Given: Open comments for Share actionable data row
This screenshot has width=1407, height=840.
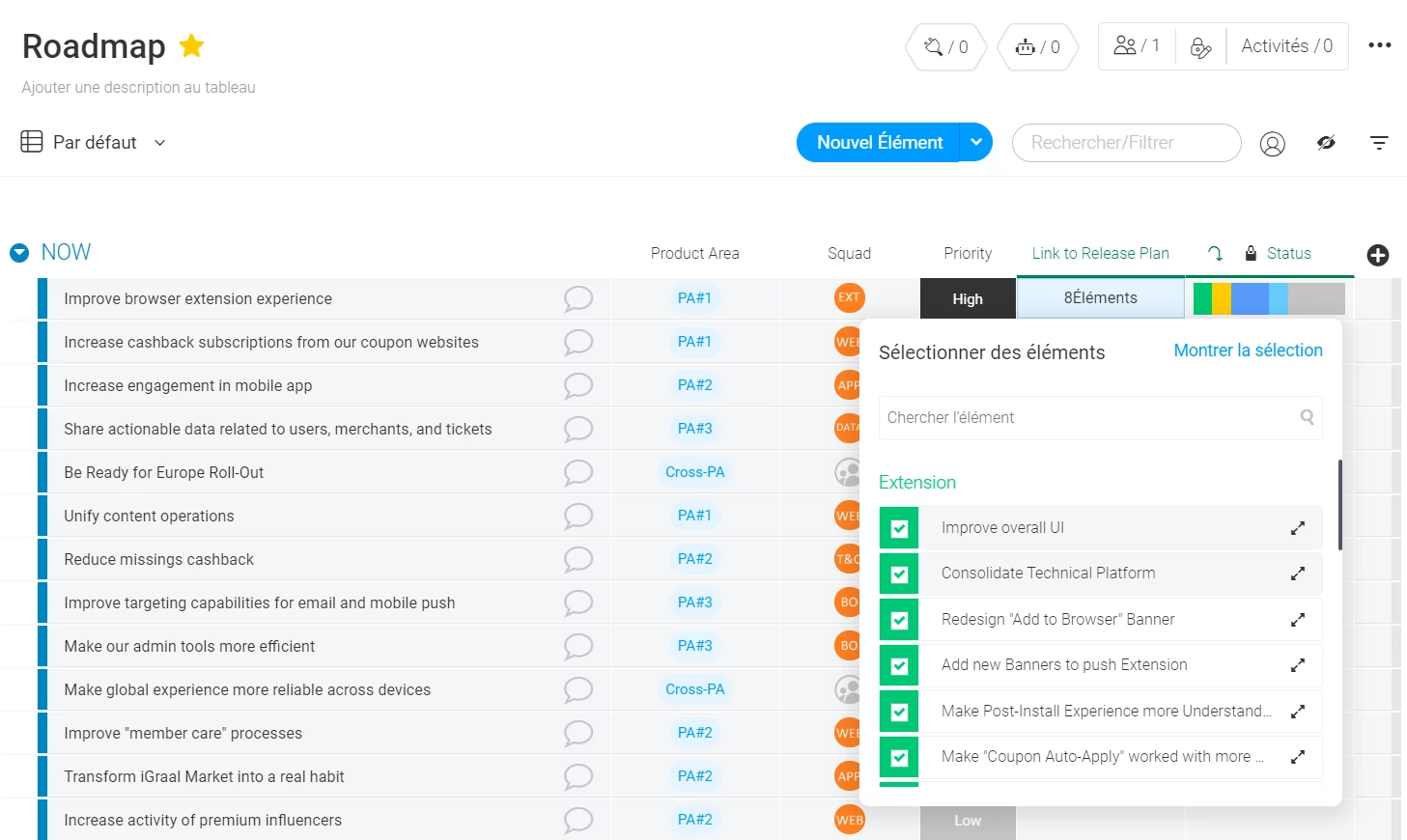Looking at the screenshot, I should pos(578,429).
